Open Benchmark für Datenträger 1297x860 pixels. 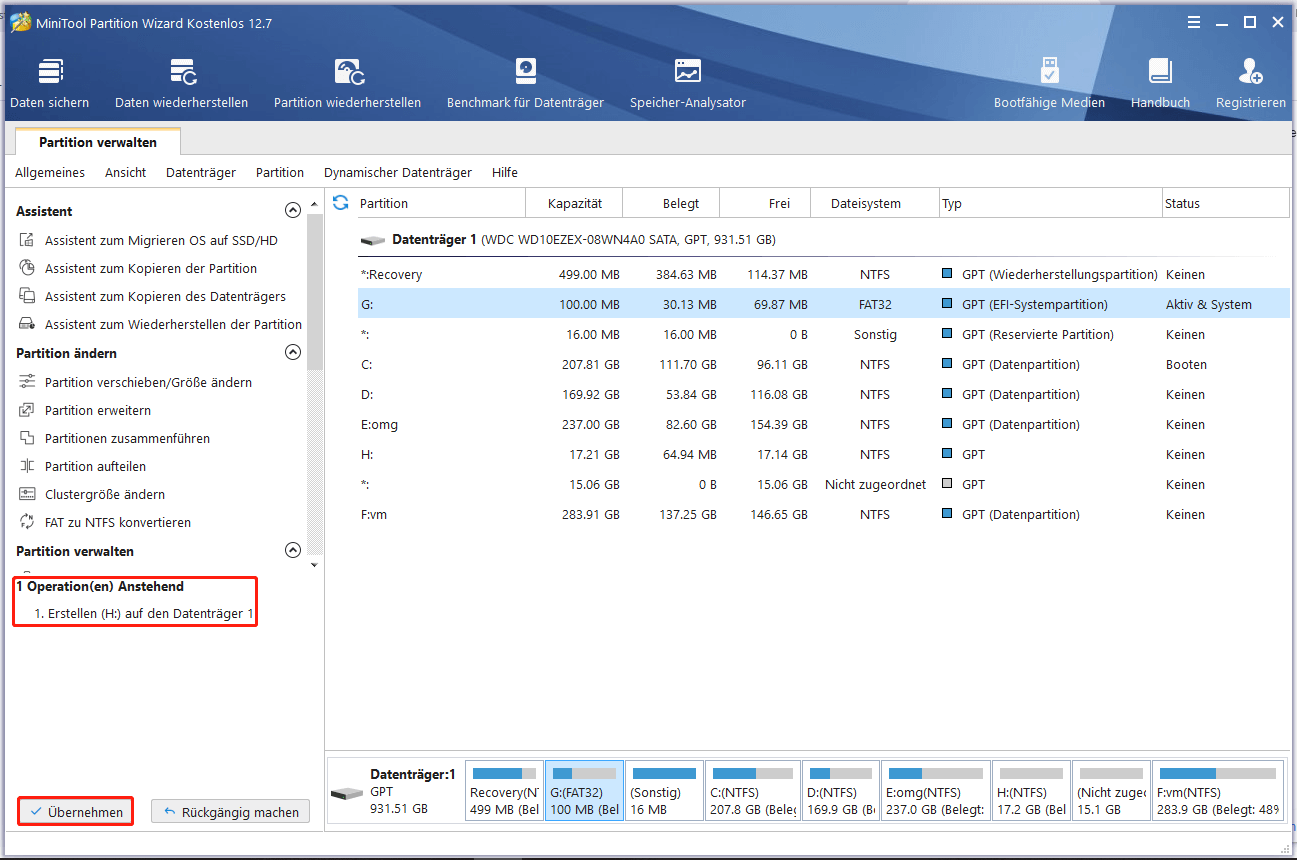tap(526, 84)
